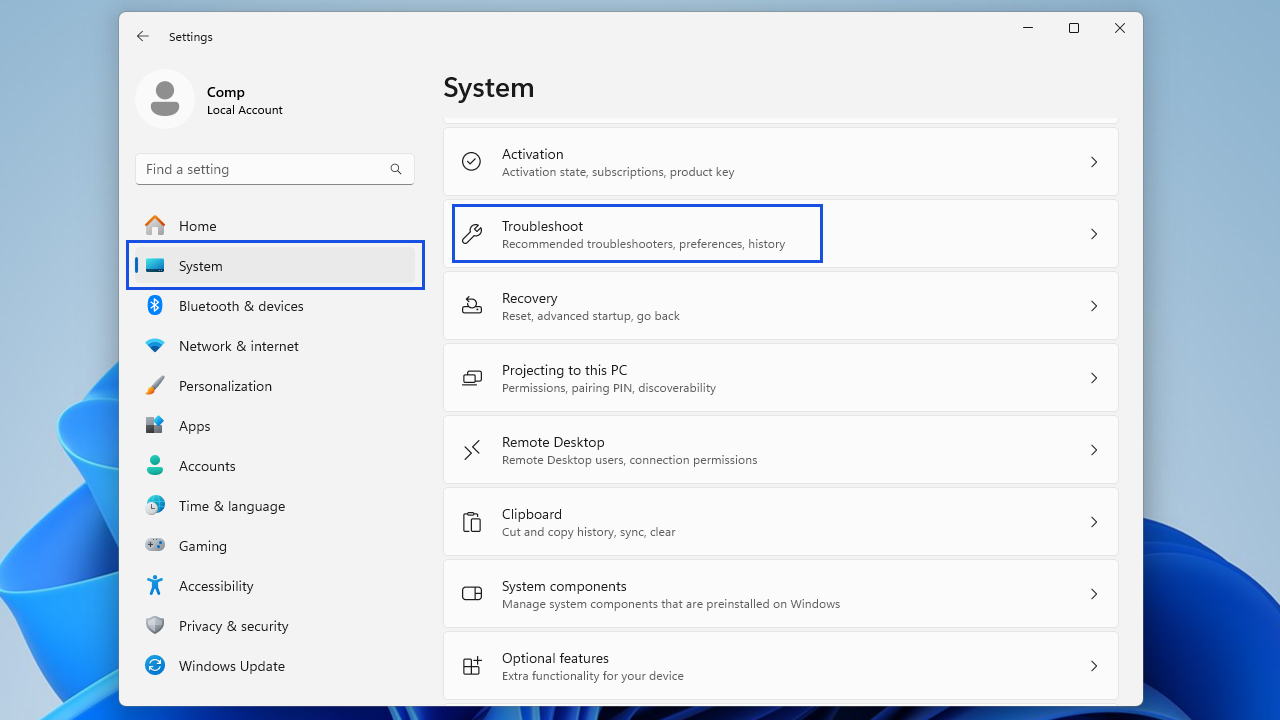Go back using the back arrow
1280x720 pixels.
[x=143, y=36]
